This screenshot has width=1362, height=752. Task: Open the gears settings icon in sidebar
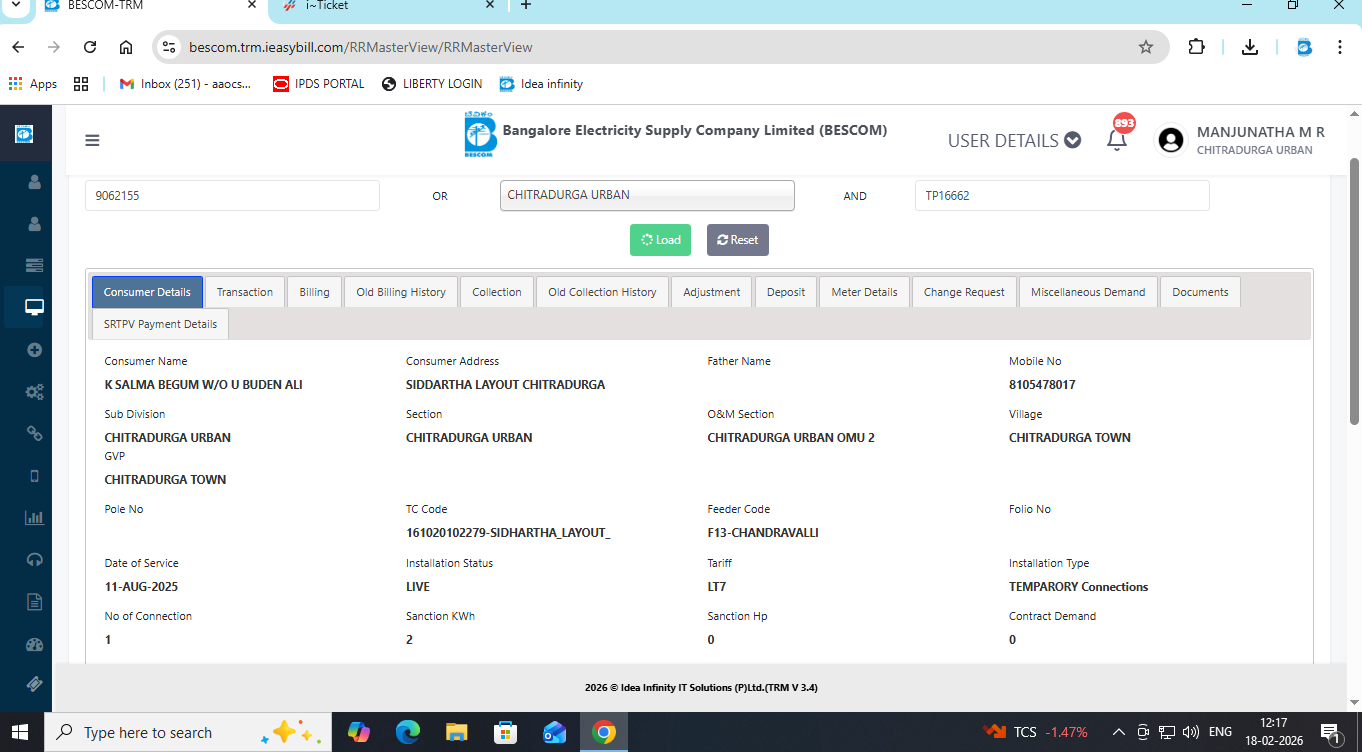click(34, 392)
